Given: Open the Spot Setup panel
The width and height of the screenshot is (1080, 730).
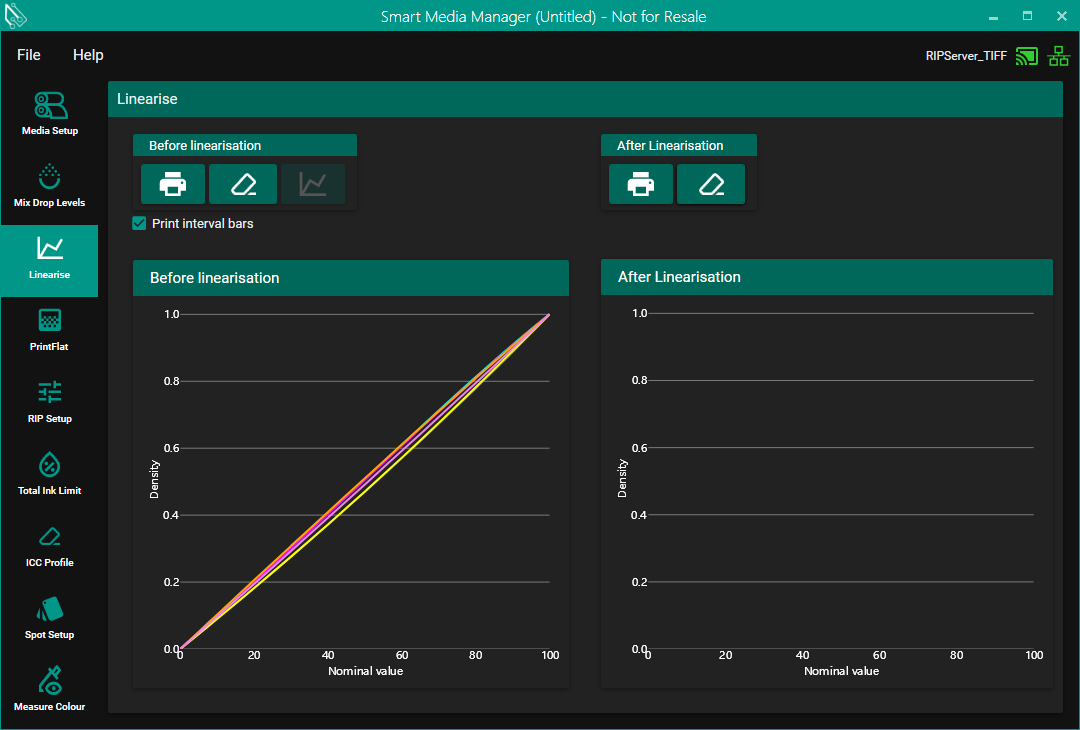Looking at the screenshot, I should click(49, 617).
